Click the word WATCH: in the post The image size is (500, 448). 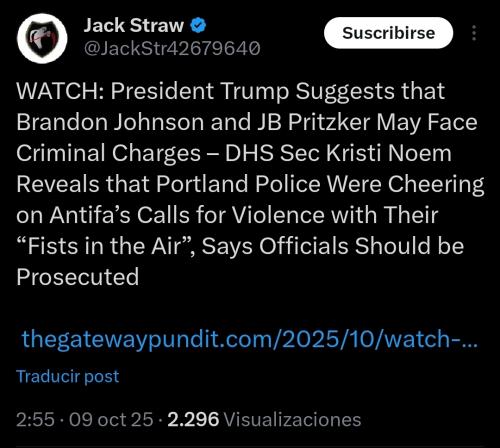[60, 91]
